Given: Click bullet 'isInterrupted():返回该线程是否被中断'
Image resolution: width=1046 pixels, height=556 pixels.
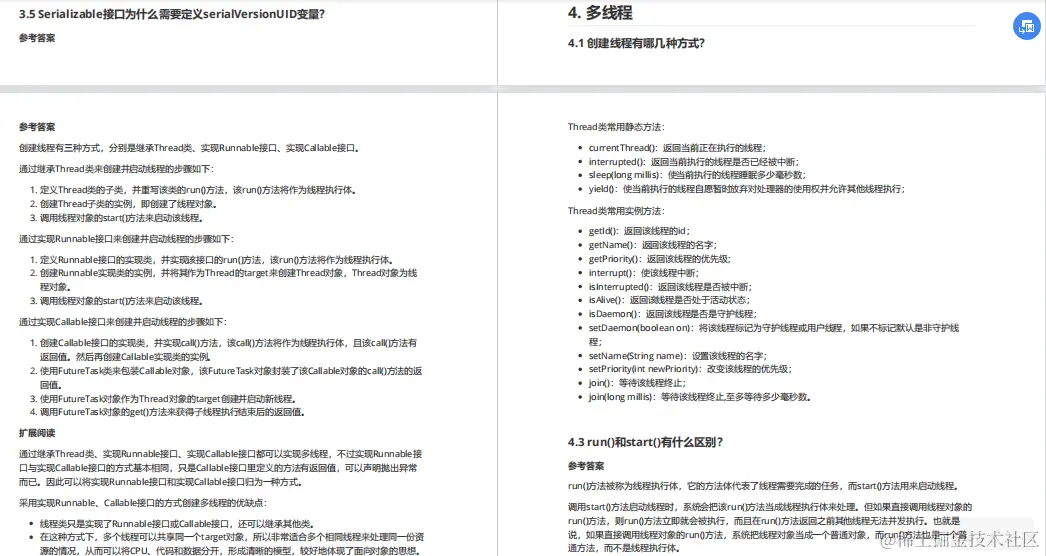Looking at the screenshot, I should point(670,287).
